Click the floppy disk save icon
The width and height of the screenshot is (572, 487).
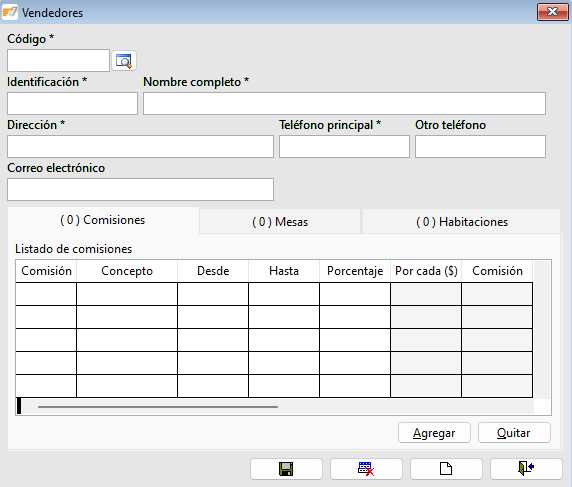tap(286, 469)
